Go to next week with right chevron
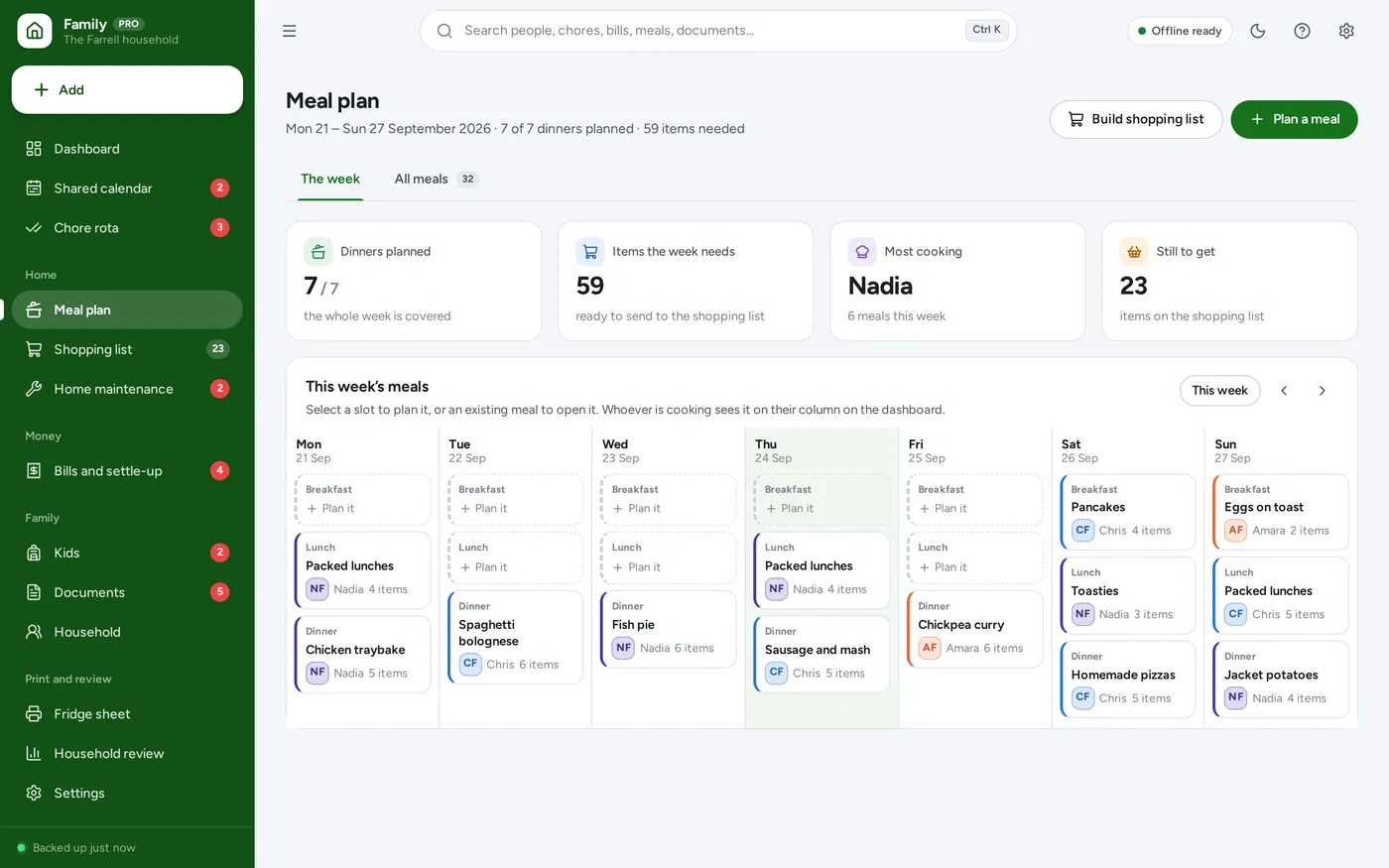1389x868 pixels. point(1322,391)
